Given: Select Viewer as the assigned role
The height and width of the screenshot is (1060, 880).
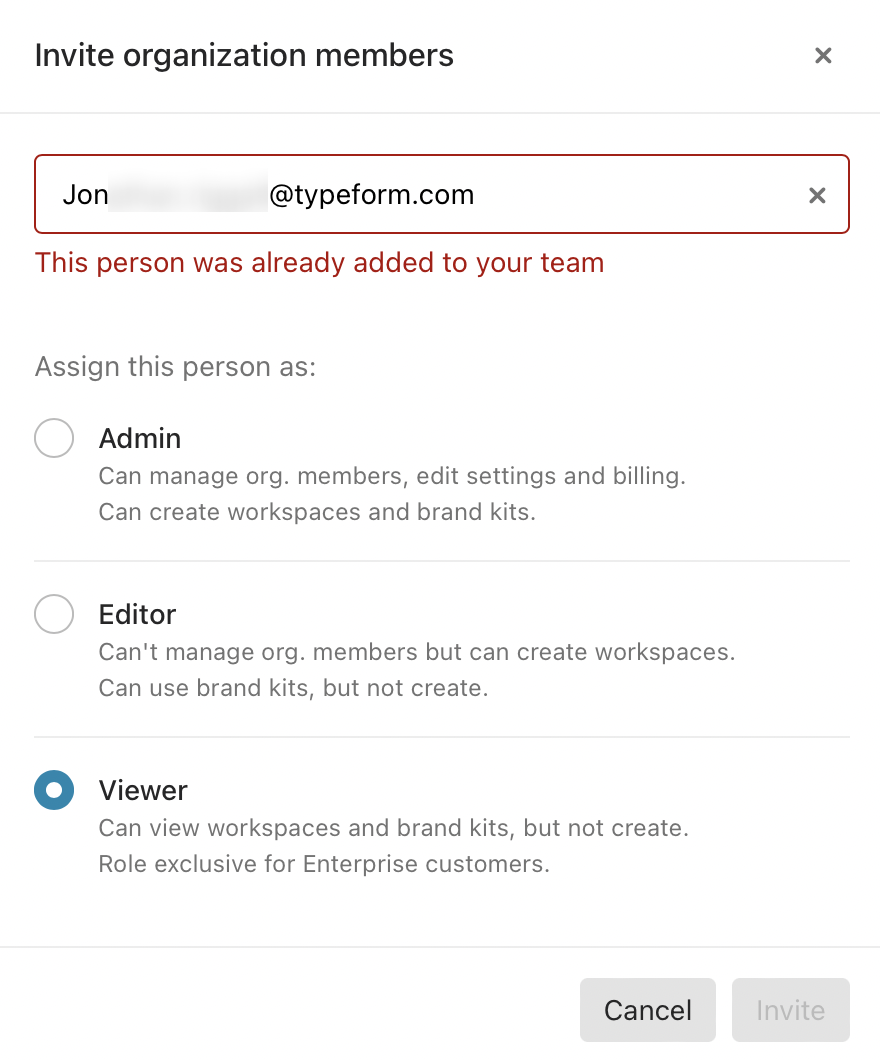Looking at the screenshot, I should [x=54, y=790].
